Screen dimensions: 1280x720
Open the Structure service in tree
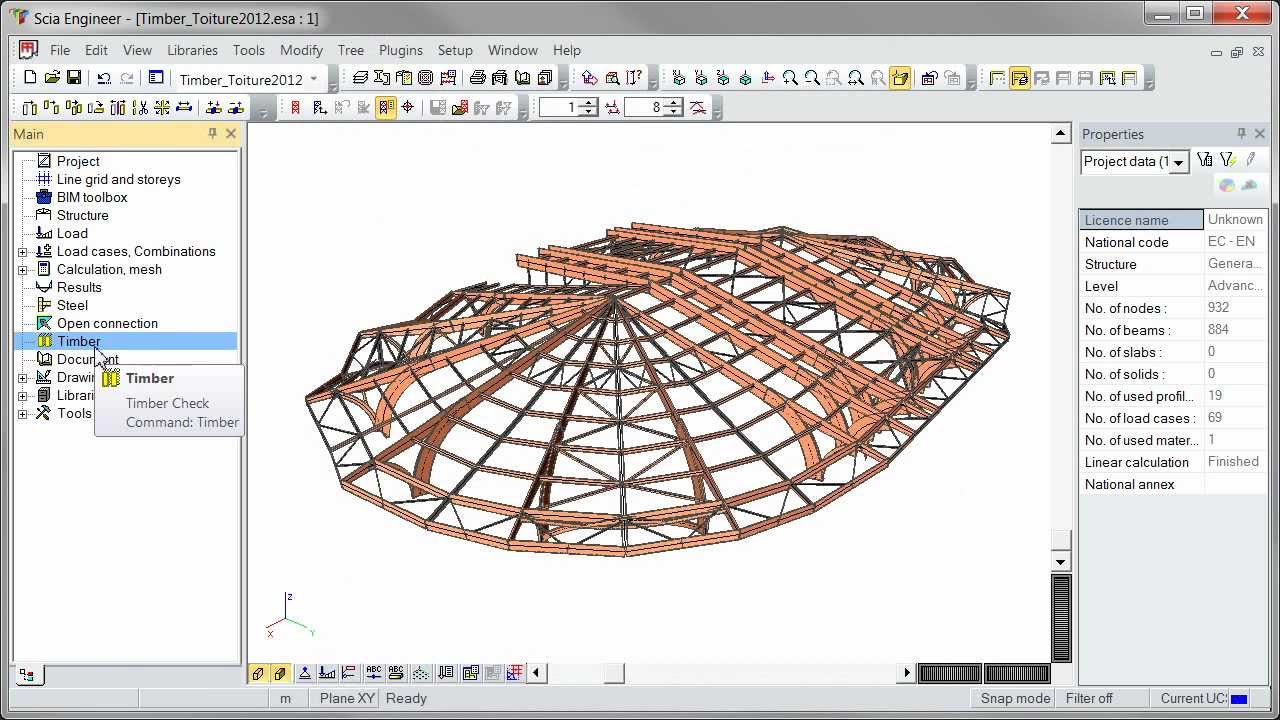point(82,215)
